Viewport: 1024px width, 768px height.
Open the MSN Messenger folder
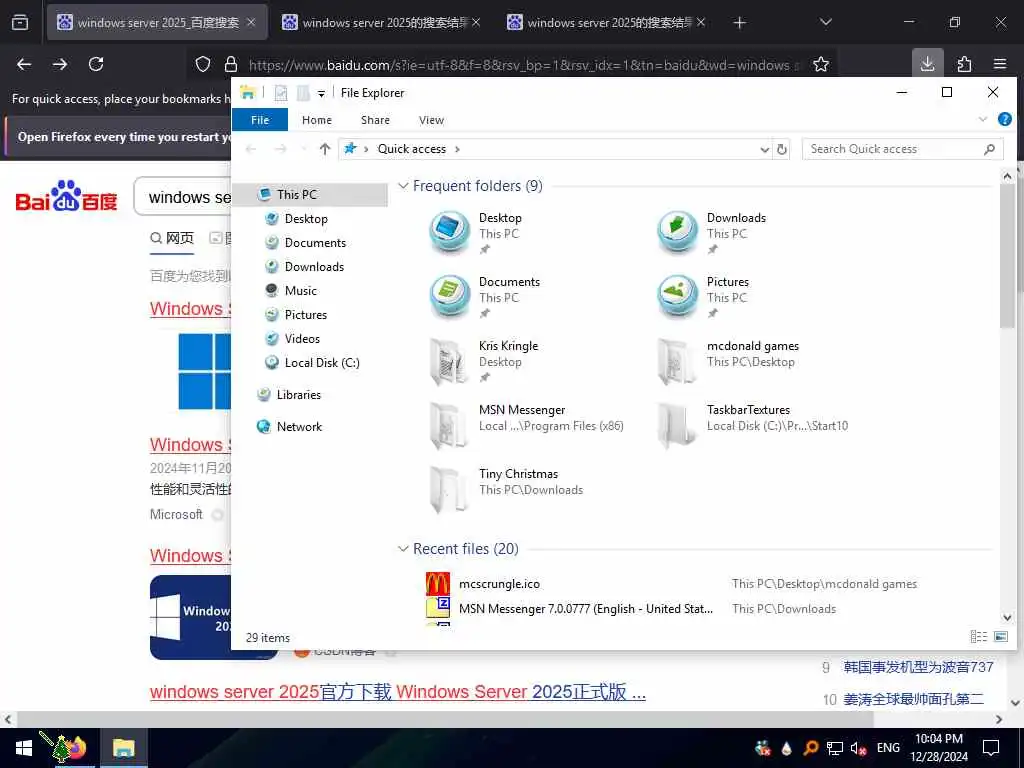coord(526,424)
